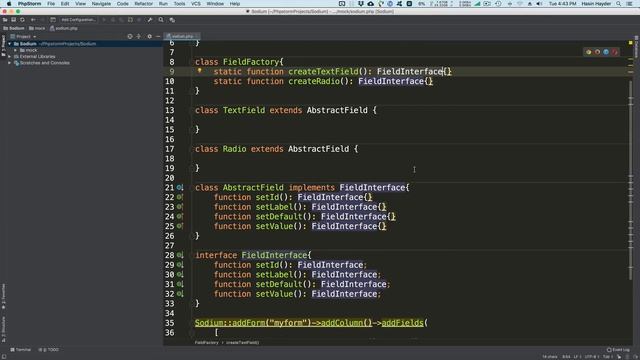This screenshot has height=360, width=640.
Task: Toggle Project side tool window tab
Action: tap(4, 46)
